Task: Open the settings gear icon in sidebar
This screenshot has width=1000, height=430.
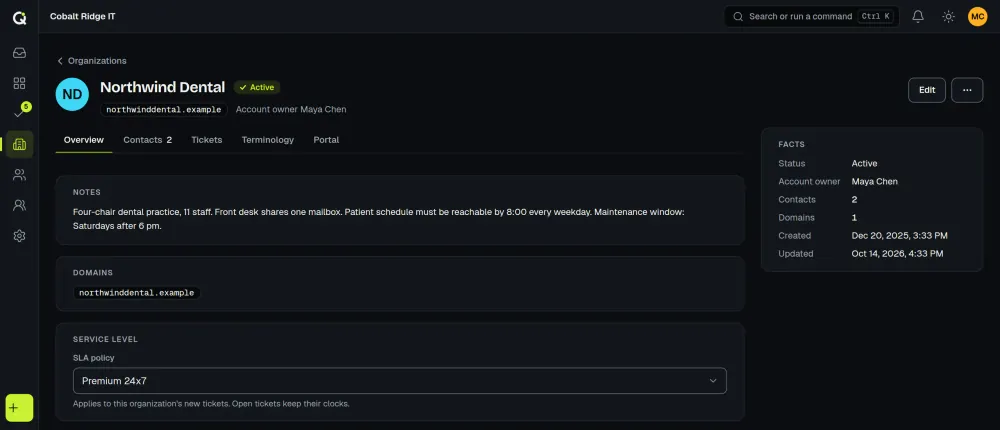Action: [x=19, y=236]
